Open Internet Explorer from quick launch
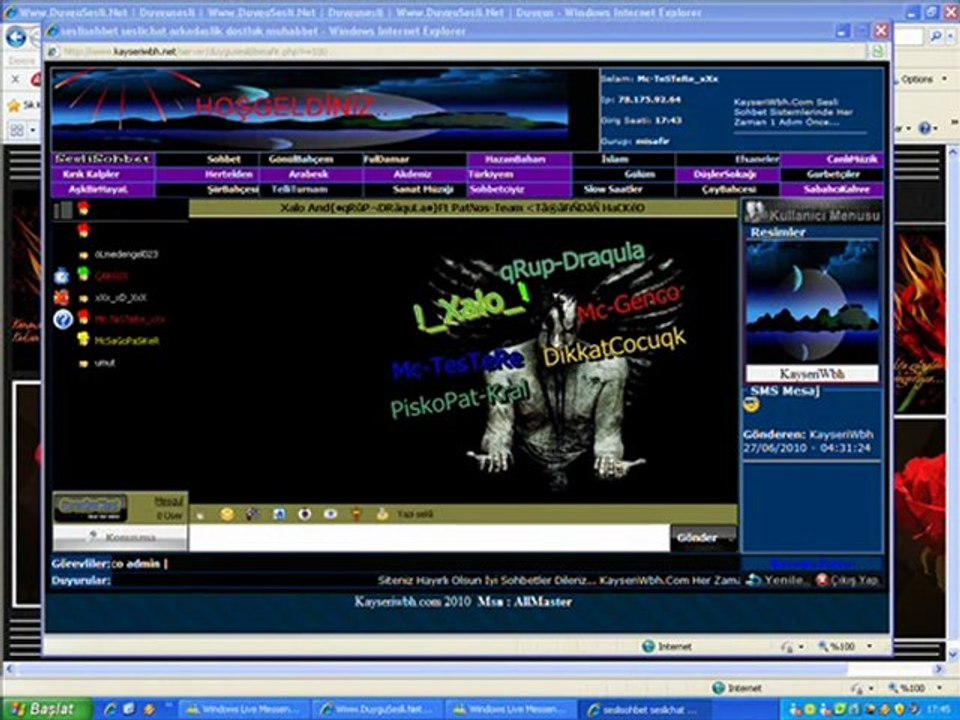The height and width of the screenshot is (720, 960). 110,709
